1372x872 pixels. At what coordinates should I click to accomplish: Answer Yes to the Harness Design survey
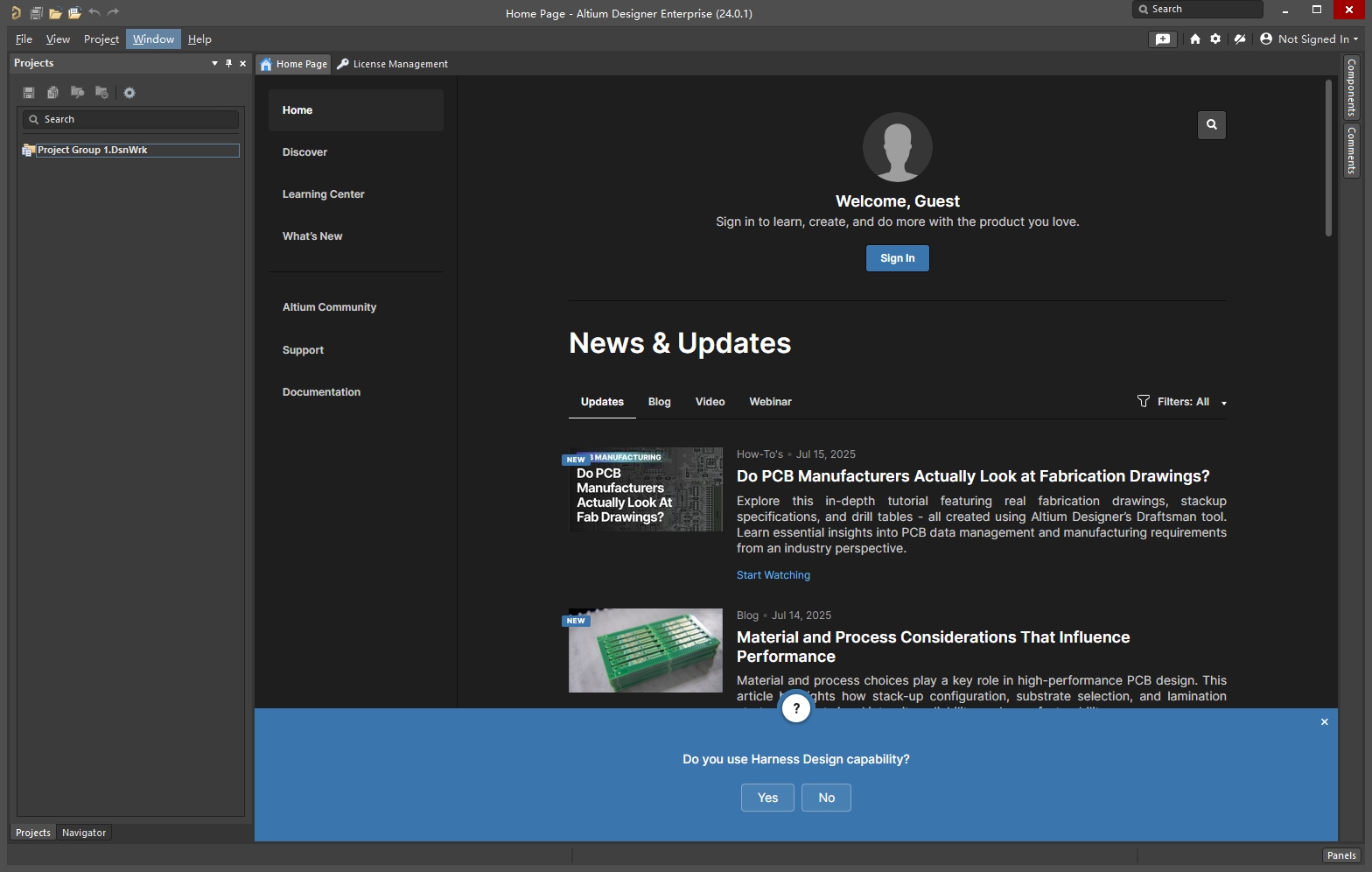point(767,798)
